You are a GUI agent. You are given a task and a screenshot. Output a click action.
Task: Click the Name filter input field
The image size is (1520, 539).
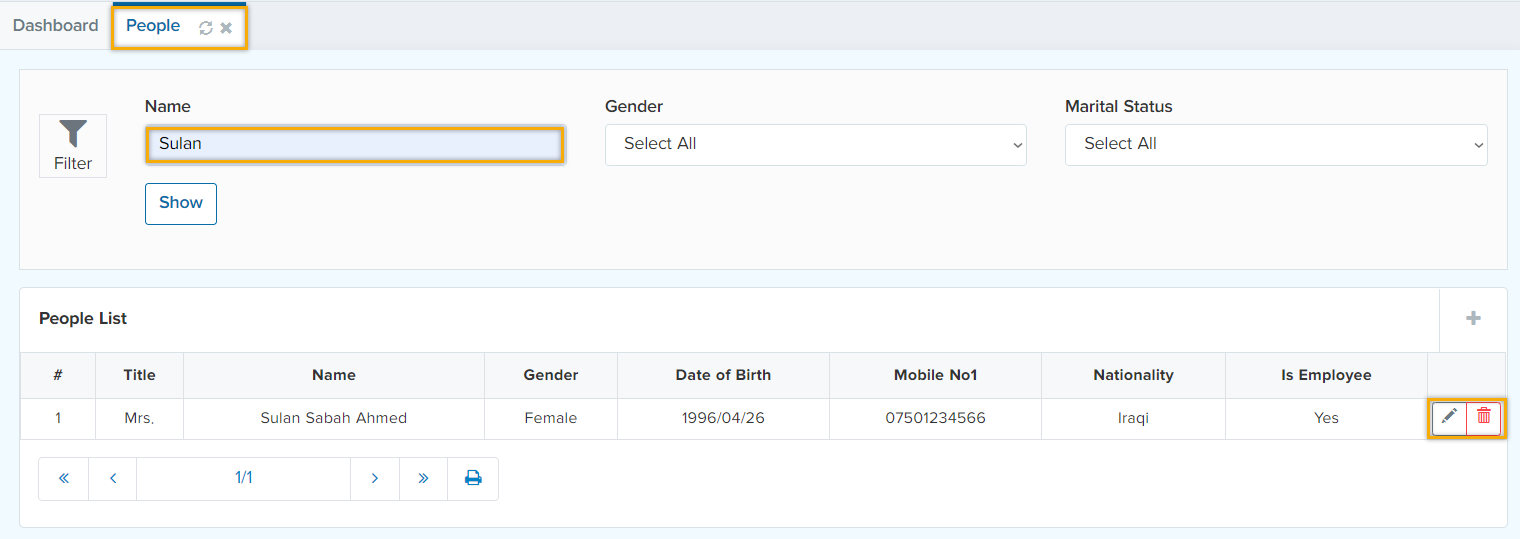point(355,144)
